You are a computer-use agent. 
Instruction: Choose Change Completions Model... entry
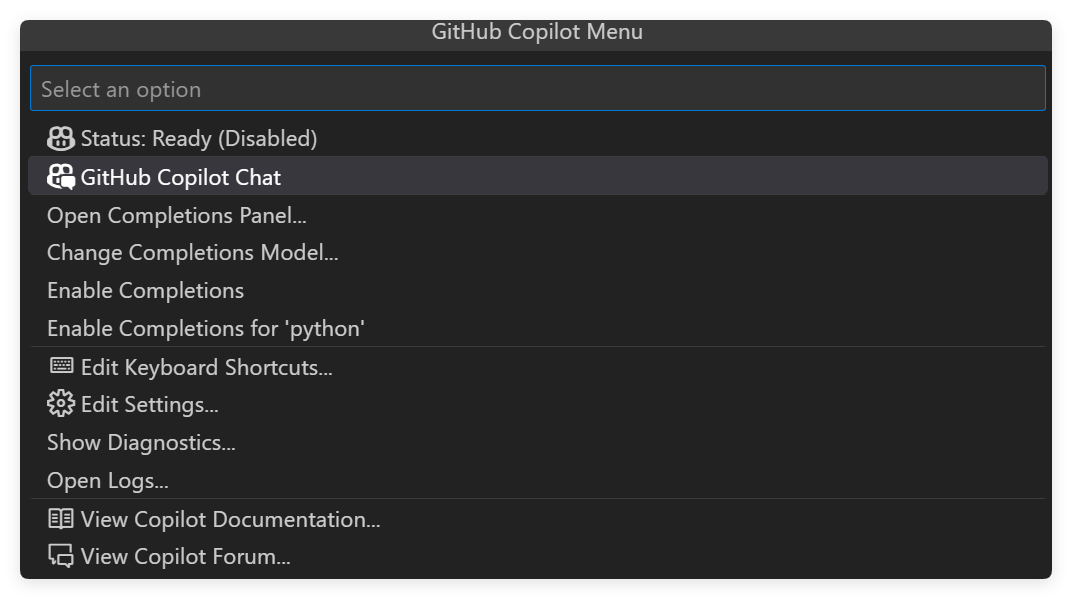[x=192, y=253]
